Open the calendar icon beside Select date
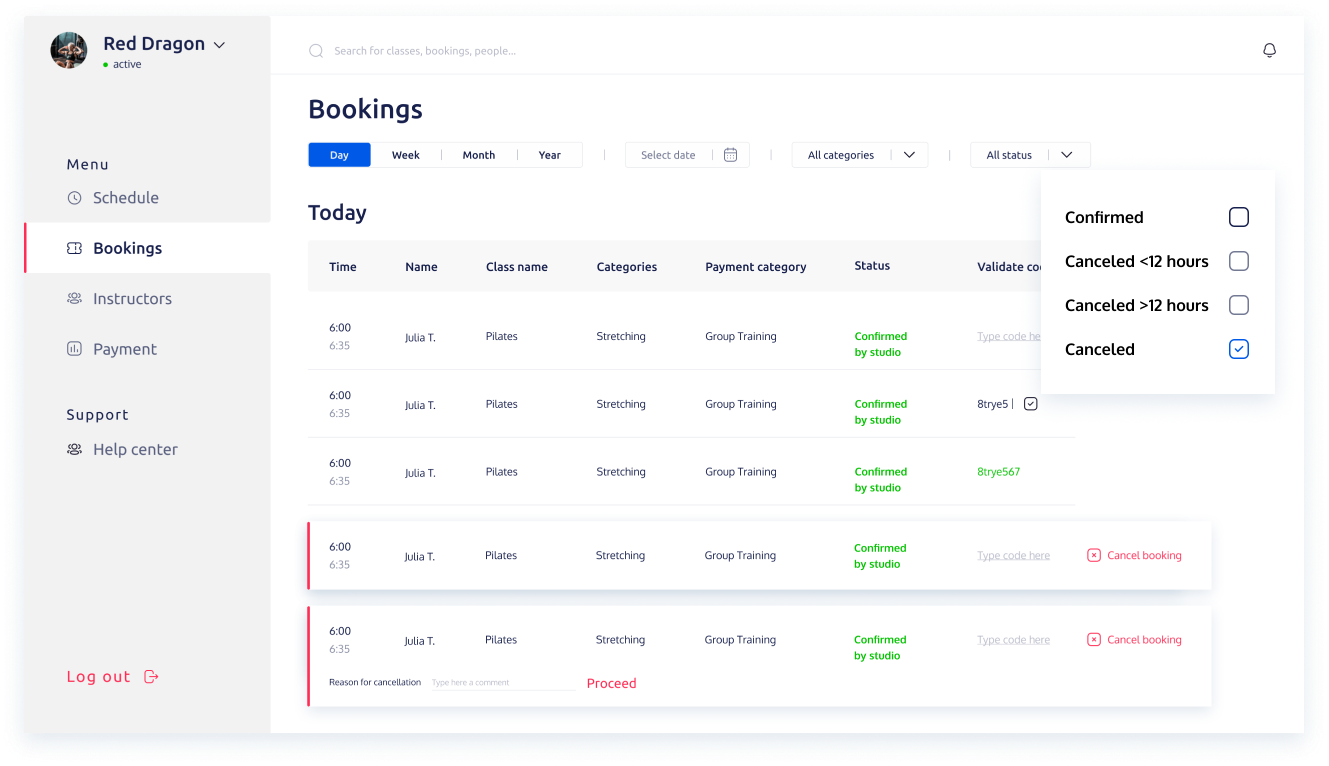This screenshot has height=766, width=1329. point(730,155)
